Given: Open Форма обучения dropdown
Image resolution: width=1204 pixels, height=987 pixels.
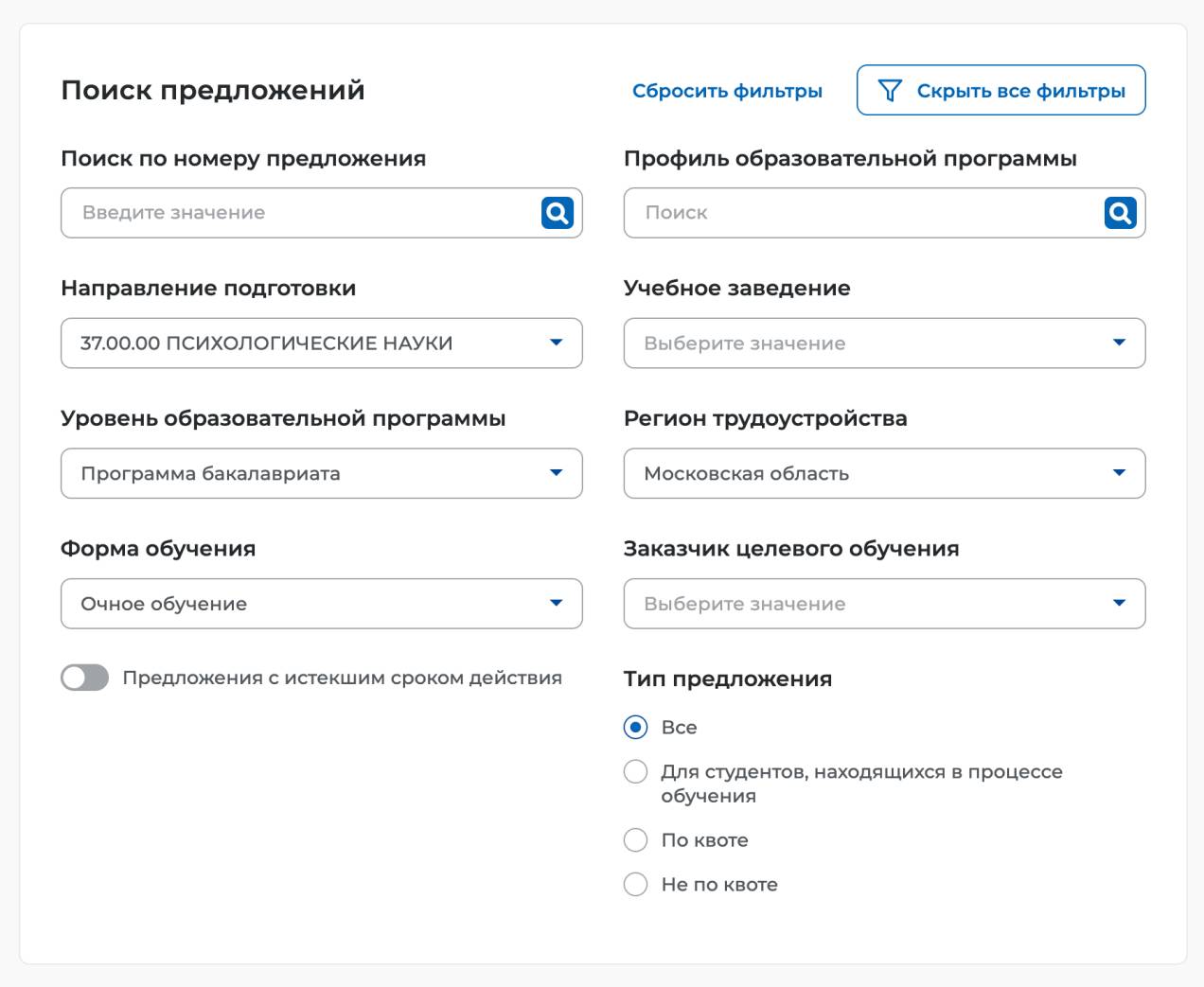Looking at the screenshot, I should click(322, 604).
